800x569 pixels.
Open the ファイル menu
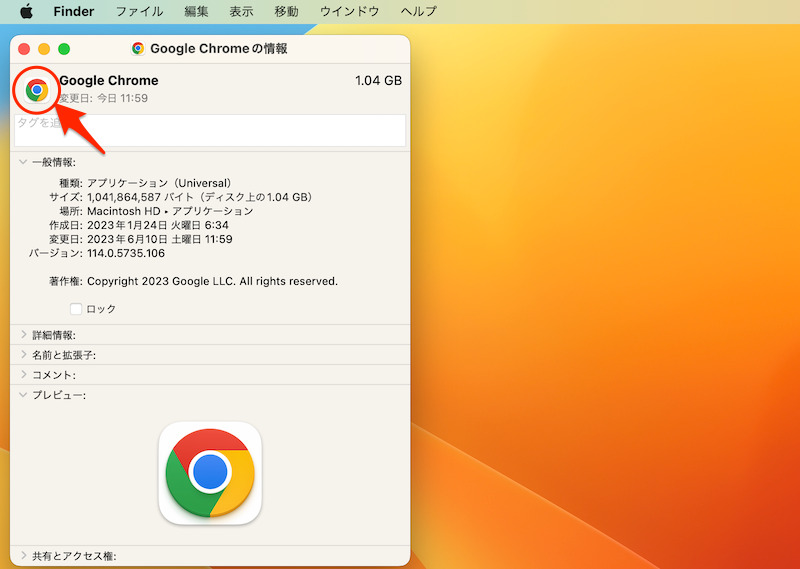[140, 12]
